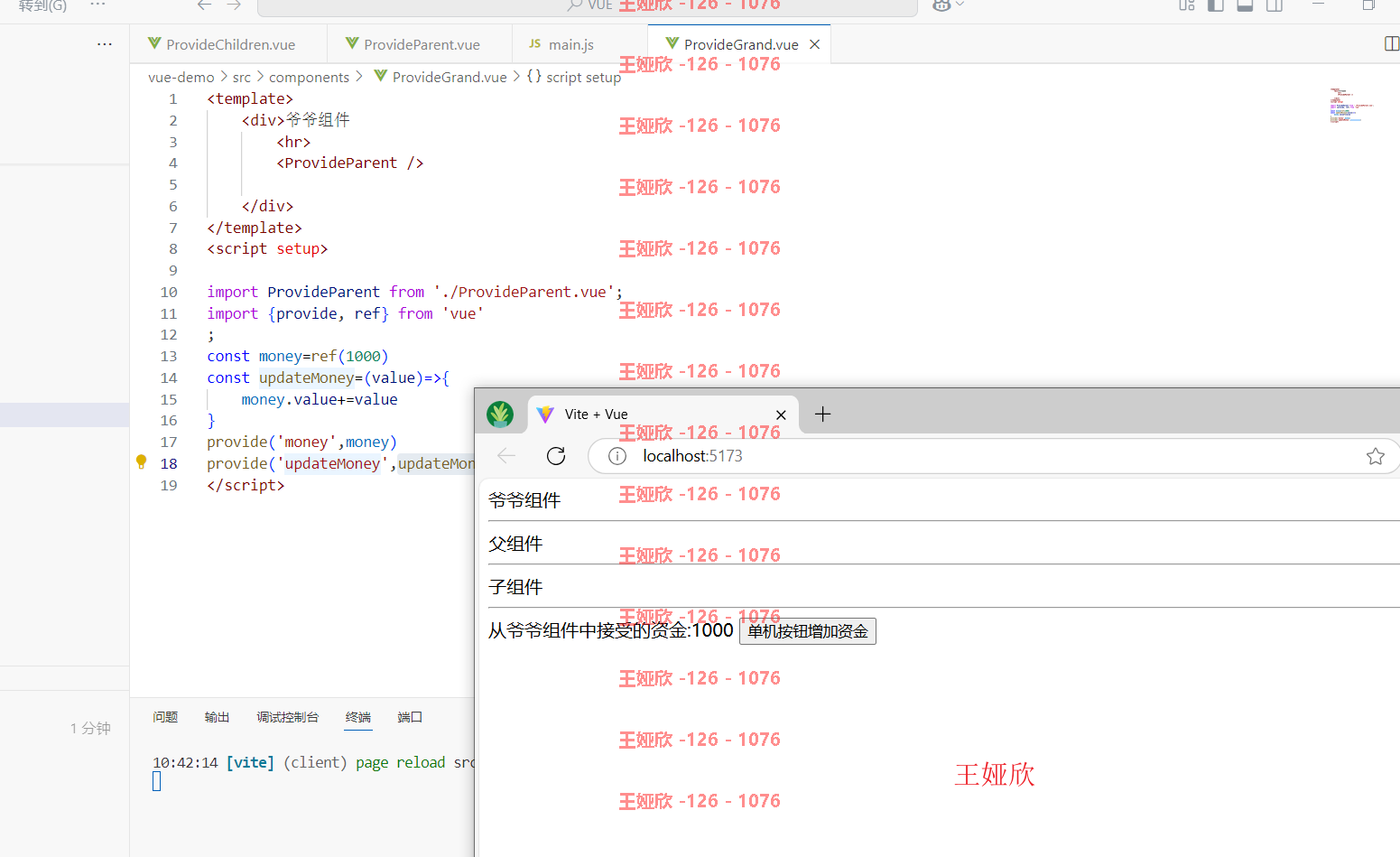Open the 输出 panel tab
The width and height of the screenshot is (1400, 857).
pyautogui.click(x=217, y=717)
